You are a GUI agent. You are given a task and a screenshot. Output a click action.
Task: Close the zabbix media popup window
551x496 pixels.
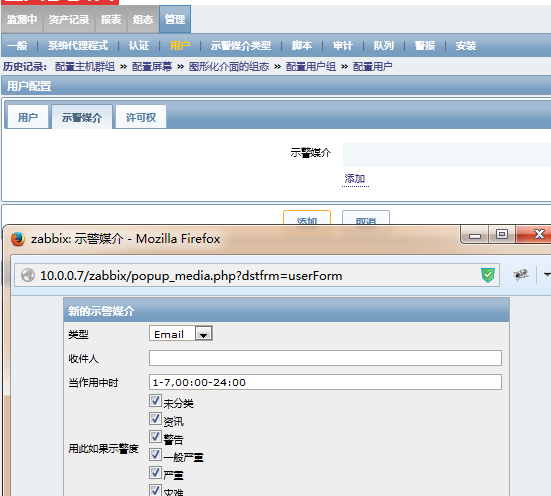535,234
